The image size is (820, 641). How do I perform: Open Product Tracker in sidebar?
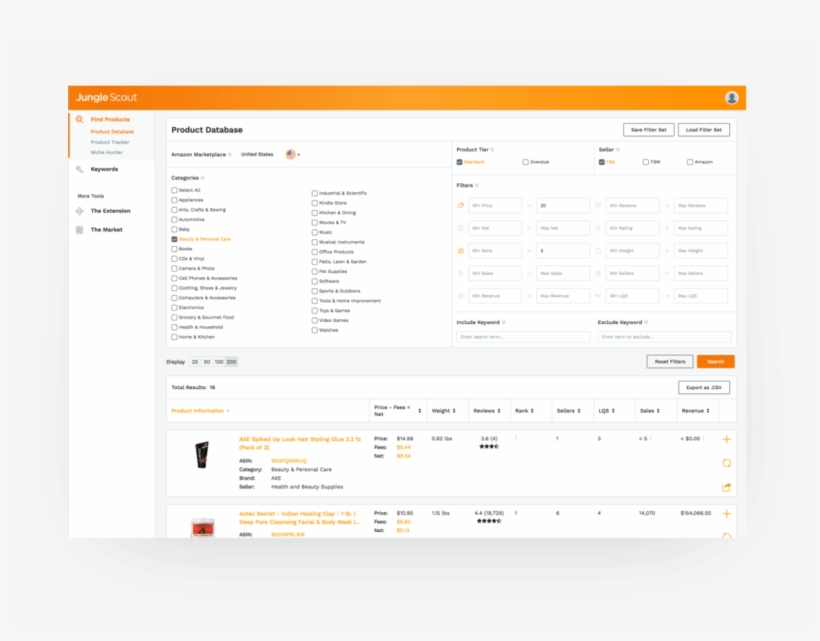tap(110, 142)
